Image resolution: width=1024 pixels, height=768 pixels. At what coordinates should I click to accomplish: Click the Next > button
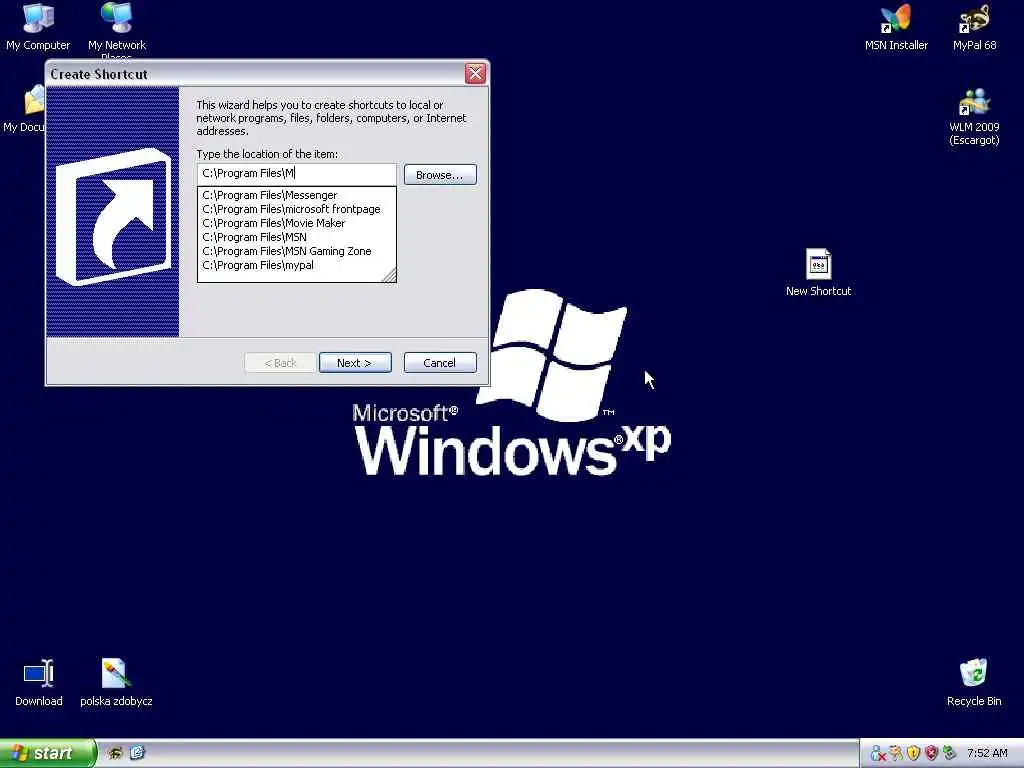[355, 363]
